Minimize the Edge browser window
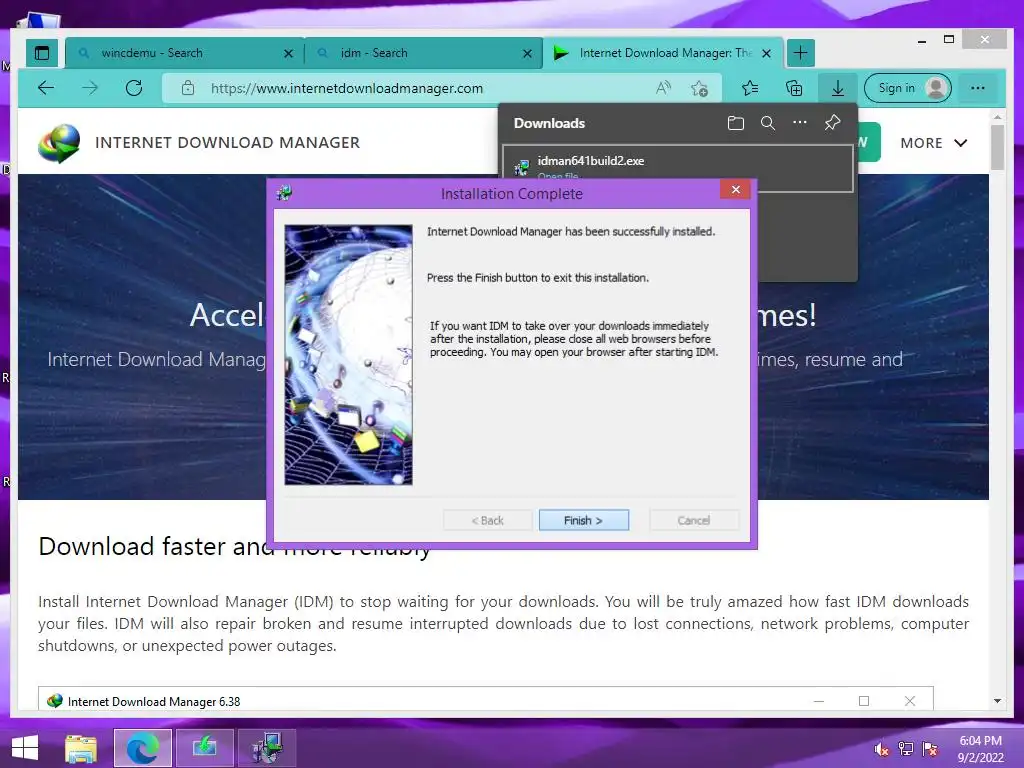Image resolution: width=1024 pixels, height=768 pixels. 922,40
